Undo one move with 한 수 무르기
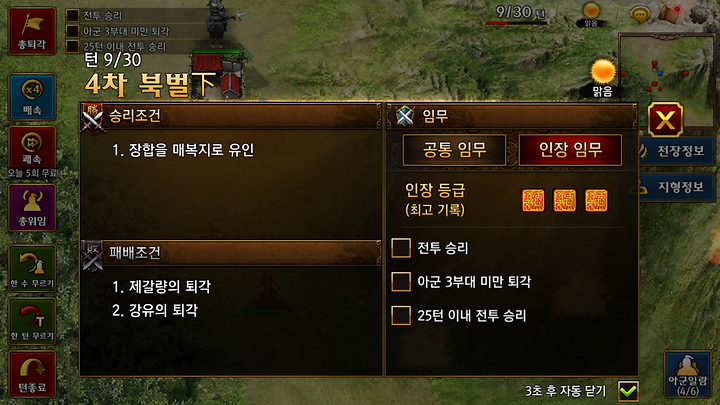The width and height of the screenshot is (720, 405). 32,268
